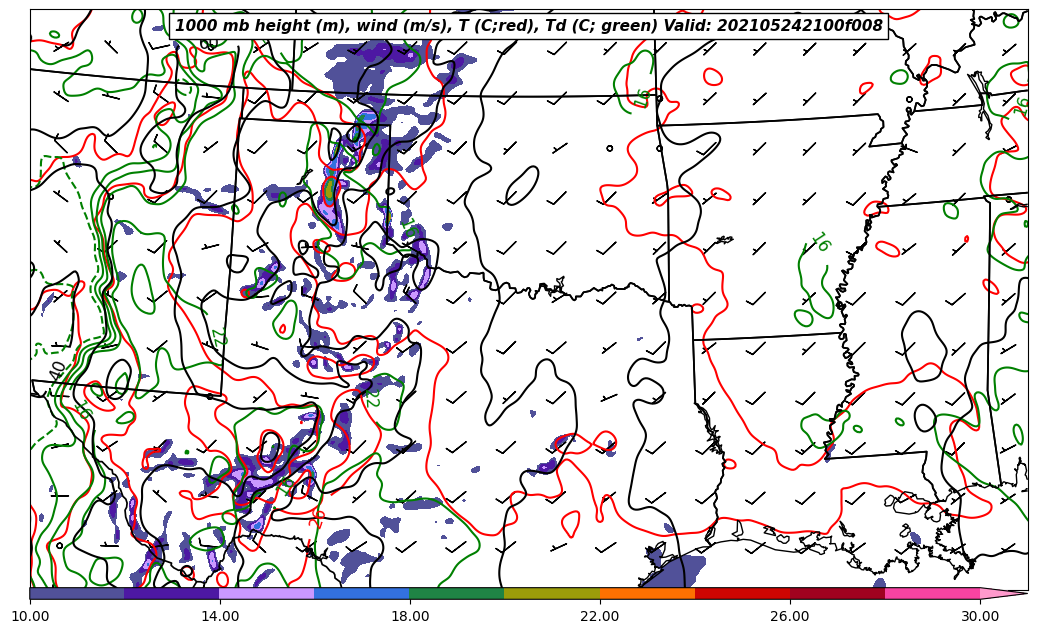Screen dimensions: 1037x633
Task: Click the 22.00 colorbar tick label
Action: coord(600,616)
